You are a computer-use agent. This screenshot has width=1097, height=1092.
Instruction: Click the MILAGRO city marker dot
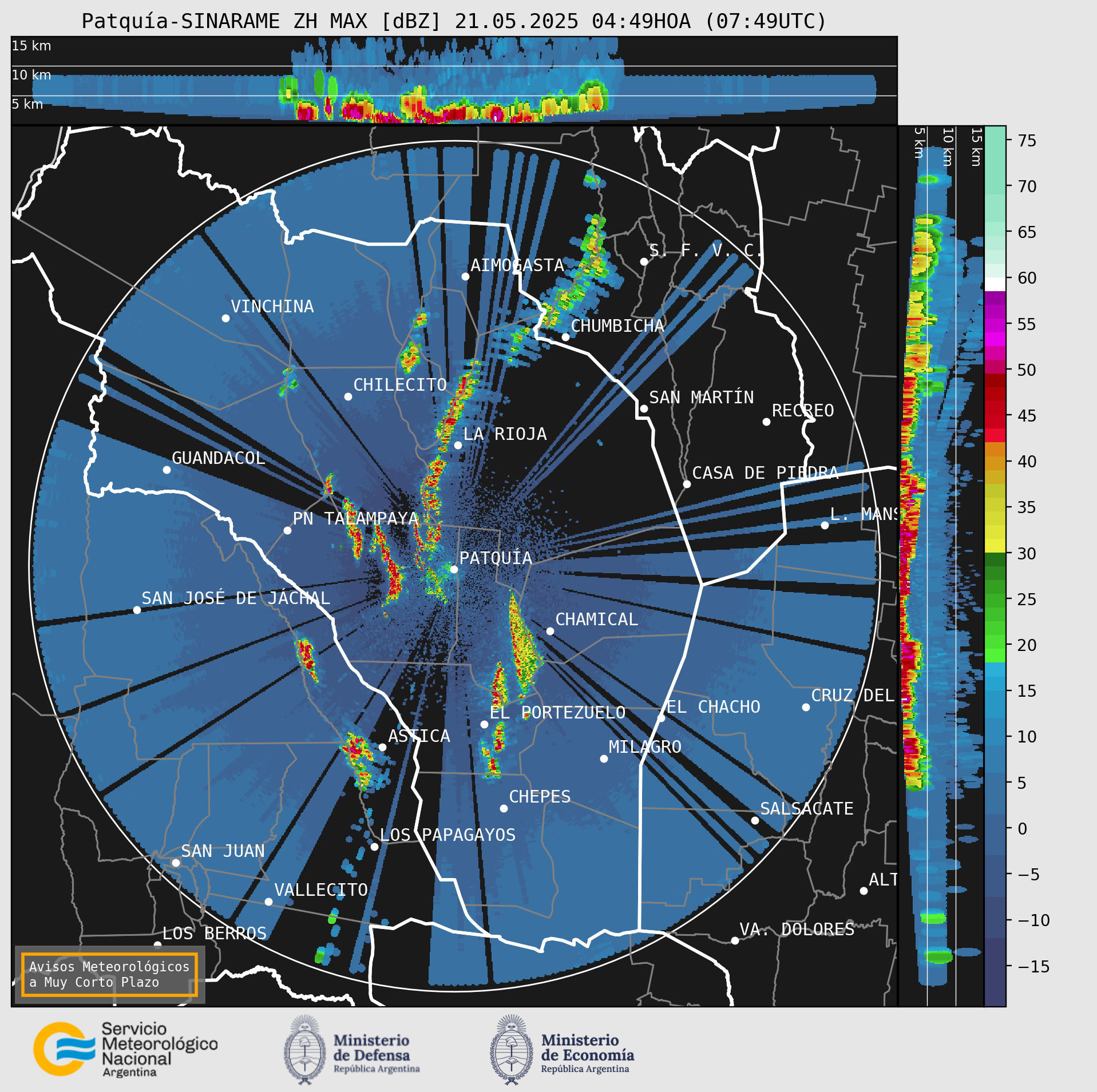point(604,759)
